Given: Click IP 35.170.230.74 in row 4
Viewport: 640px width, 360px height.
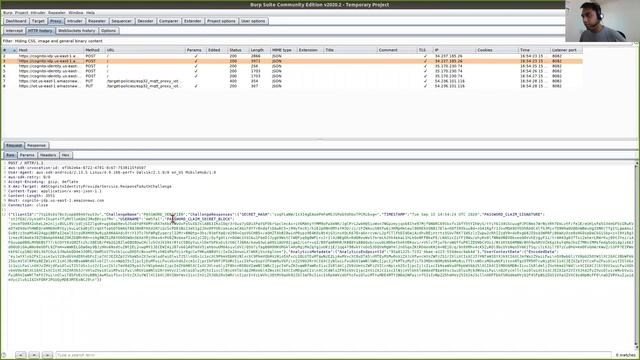Looking at the screenshot, I should pos(448,66).
